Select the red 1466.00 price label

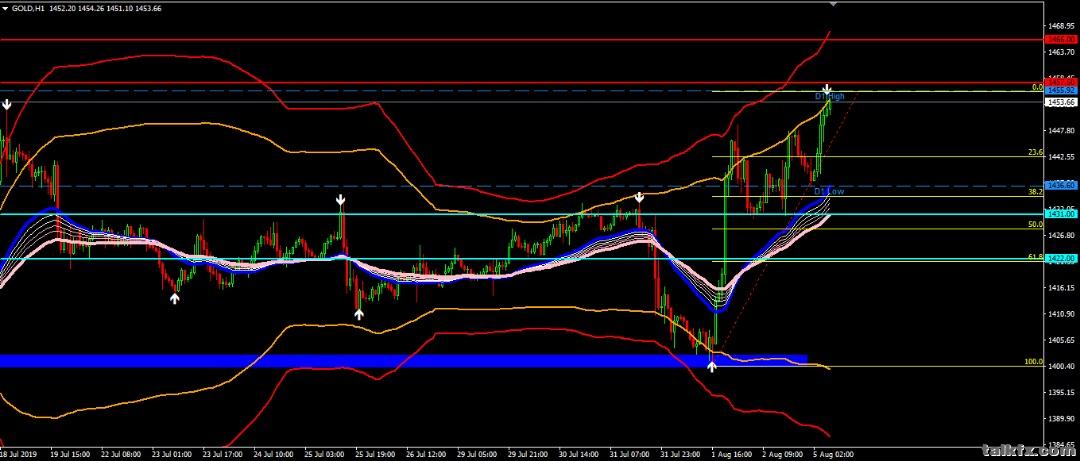[1061, 40]
